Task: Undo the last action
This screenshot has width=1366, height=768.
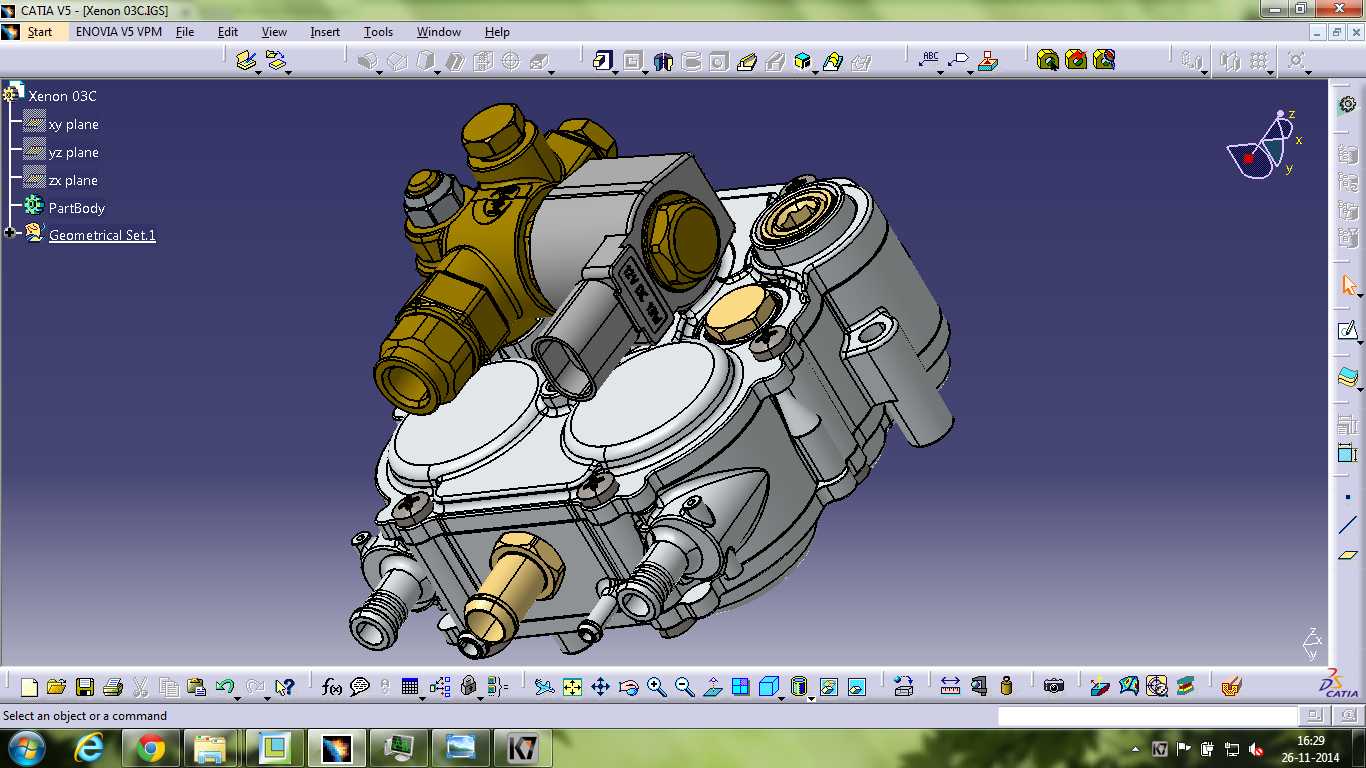Action: 225,686
